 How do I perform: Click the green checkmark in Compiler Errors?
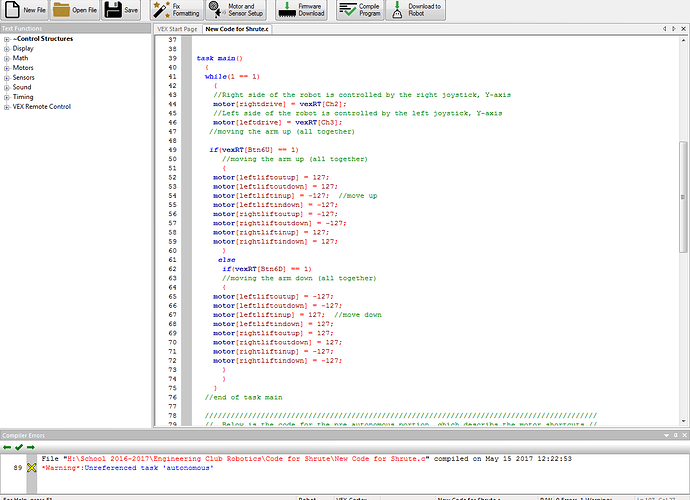(18, 447)
